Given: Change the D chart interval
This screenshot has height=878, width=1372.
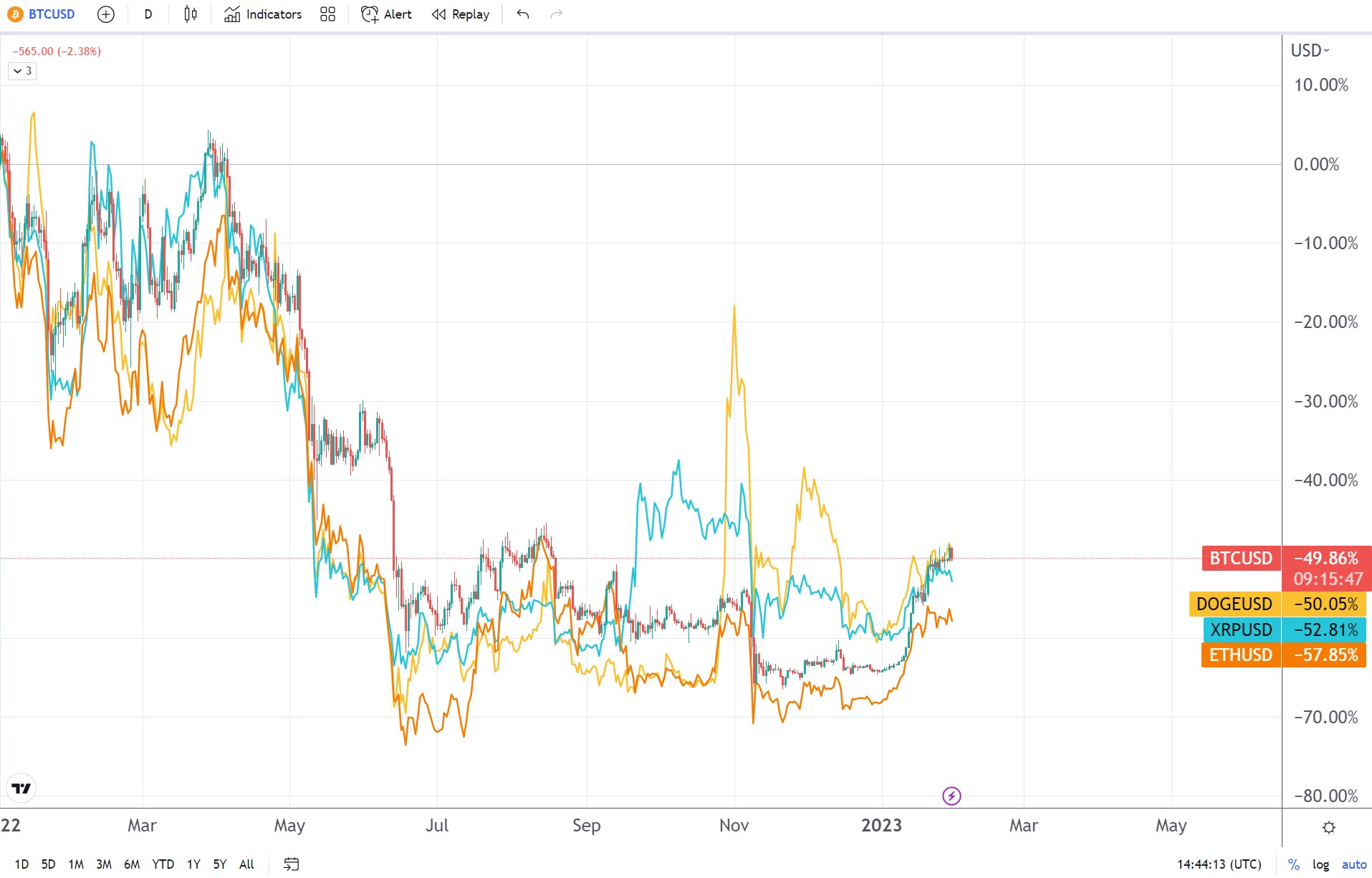Looking at the screenshot, I should pyautogui.click(x=148, y=14).
